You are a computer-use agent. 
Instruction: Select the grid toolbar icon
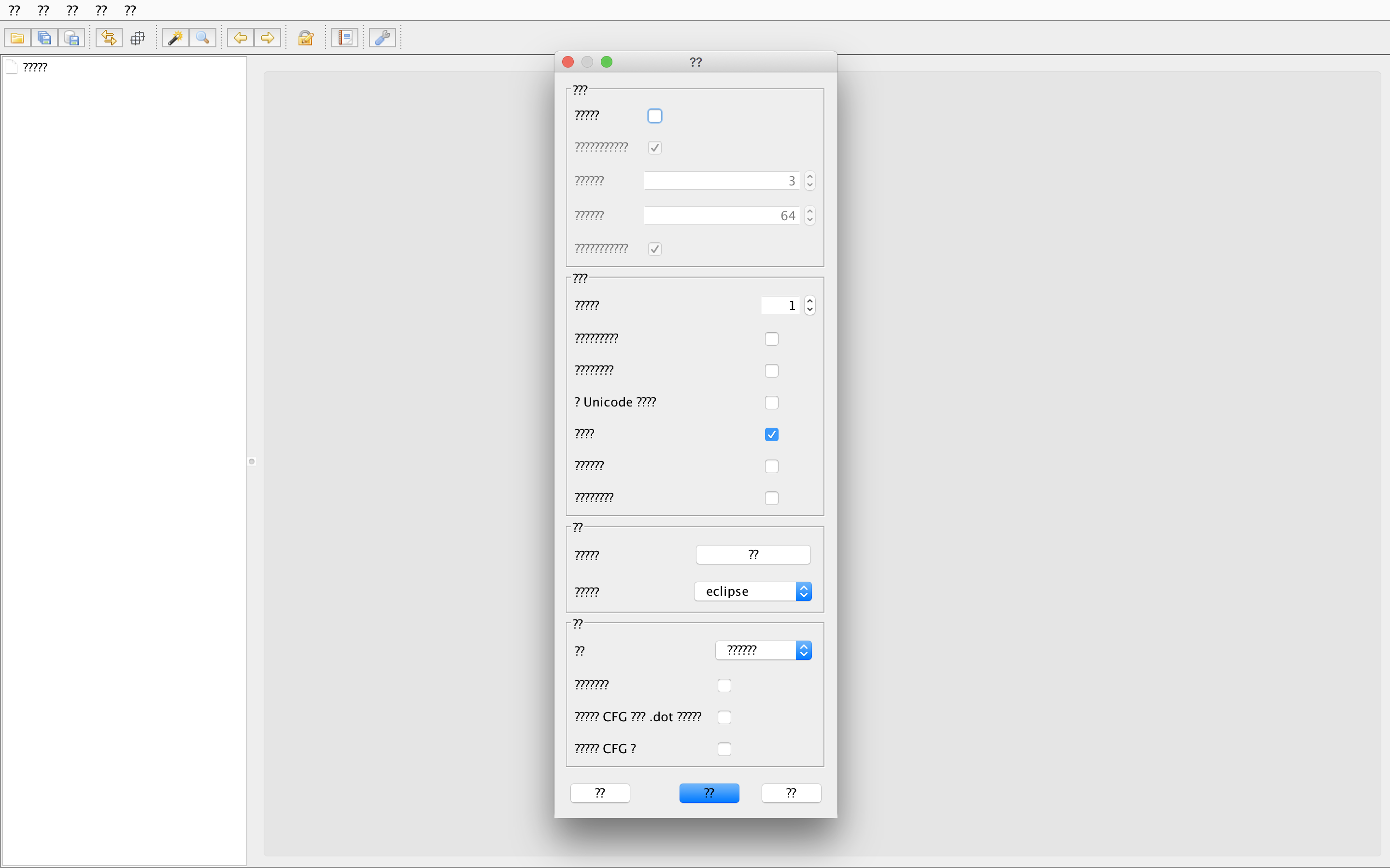click(x=138, y=37)
